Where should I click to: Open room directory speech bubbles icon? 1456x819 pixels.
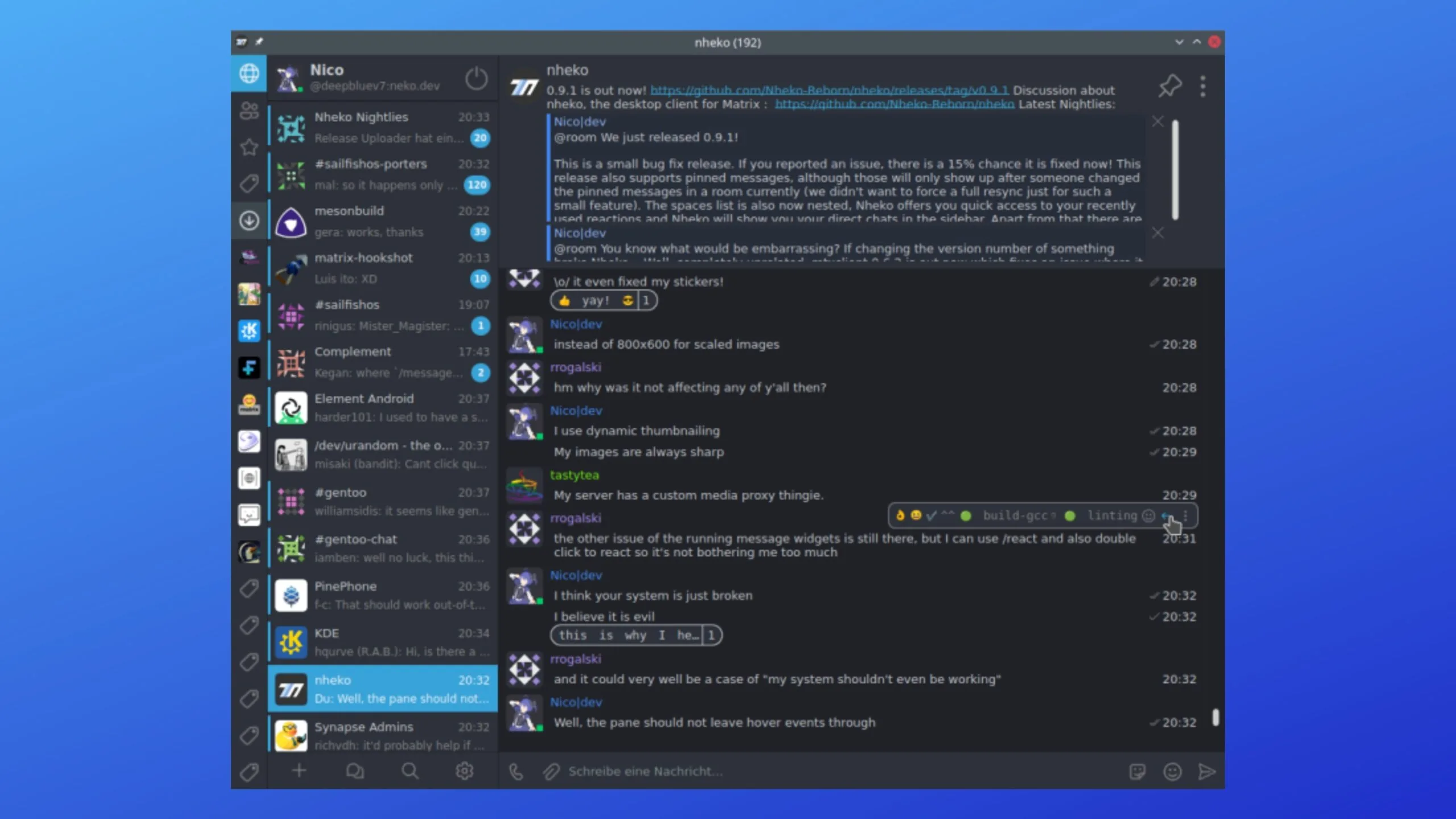coord(354,771)
